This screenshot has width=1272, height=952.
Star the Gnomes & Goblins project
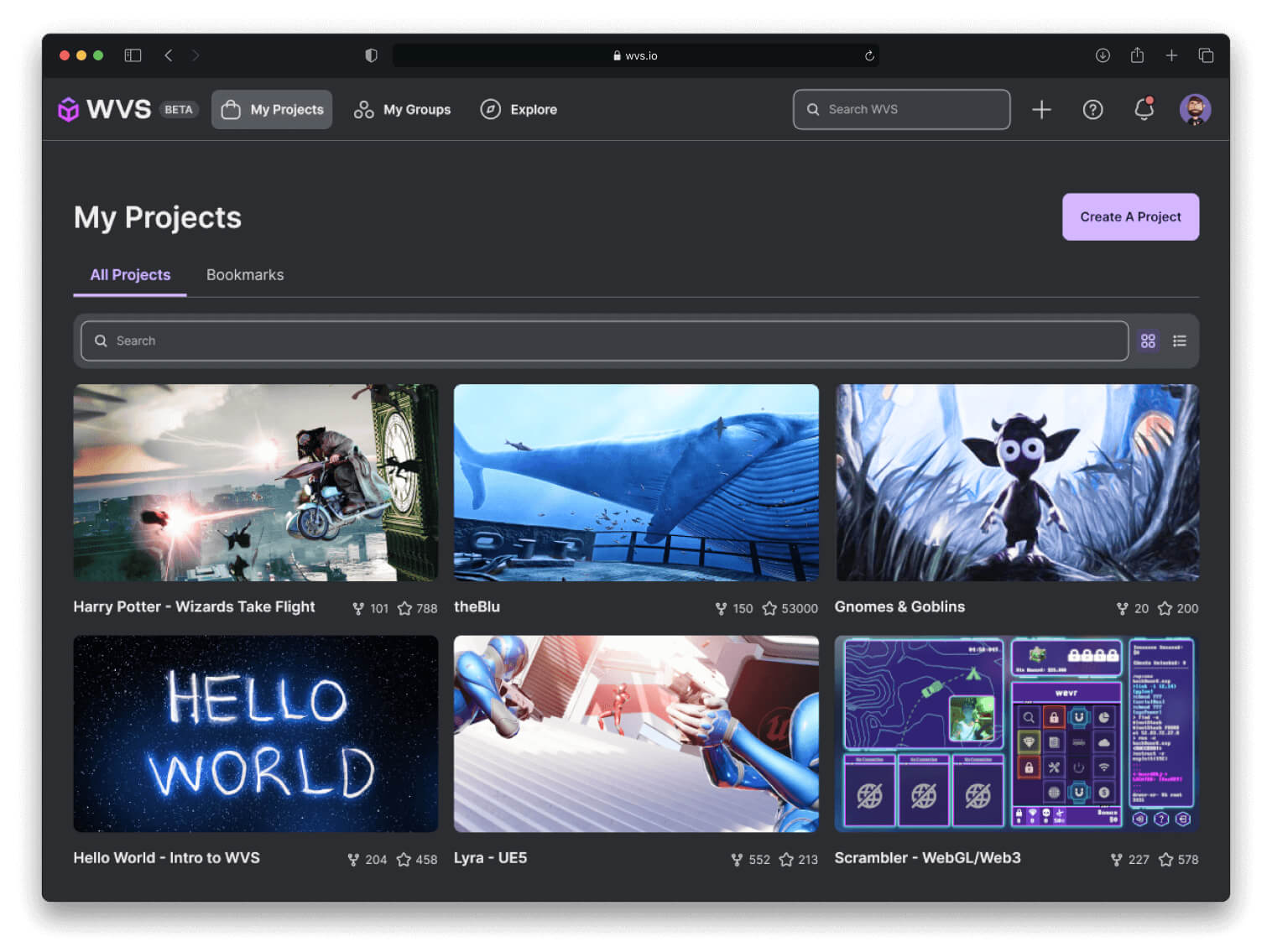click(x=1165, y=608)
